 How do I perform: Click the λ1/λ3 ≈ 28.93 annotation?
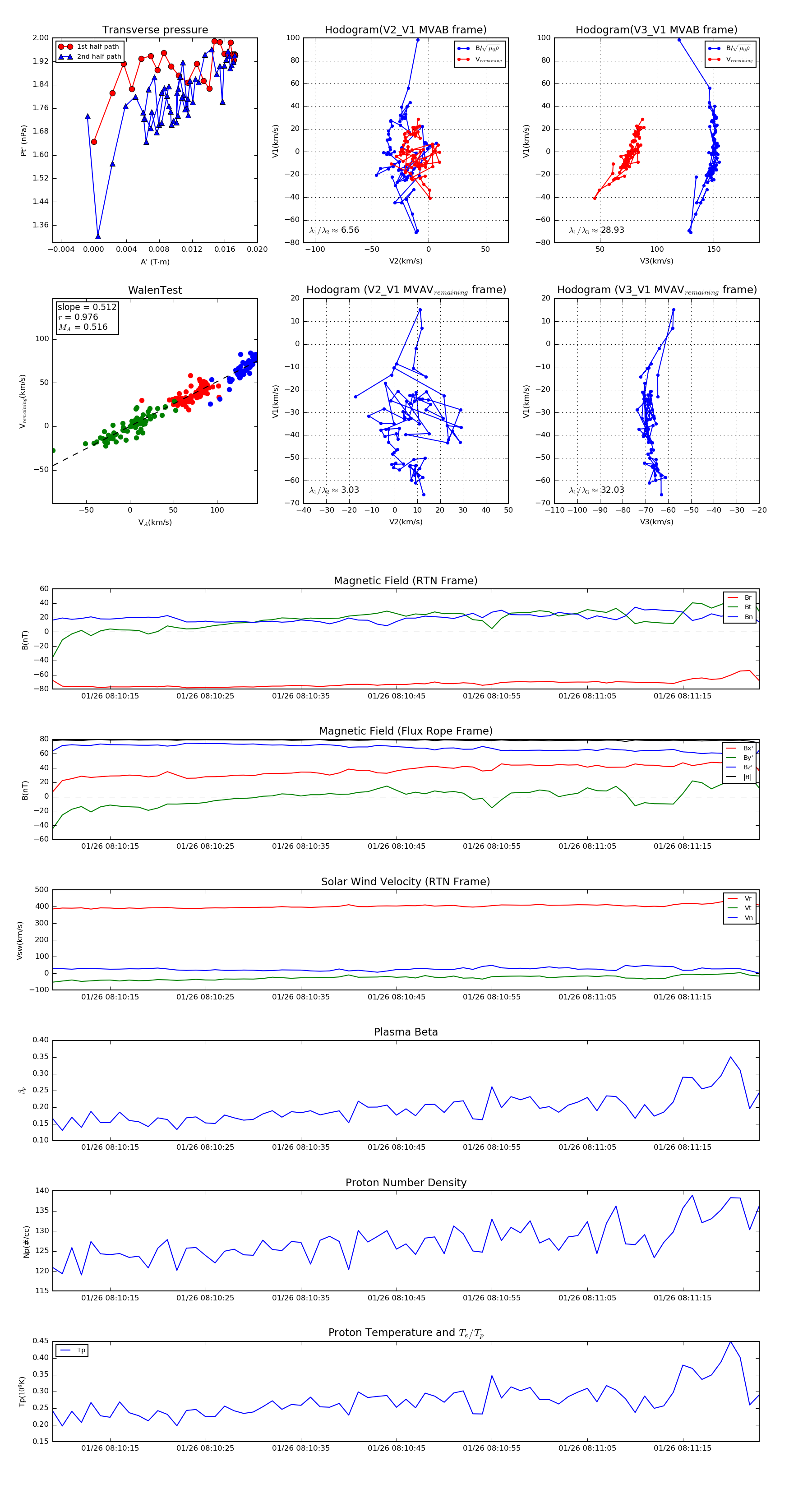pos(596,230)
